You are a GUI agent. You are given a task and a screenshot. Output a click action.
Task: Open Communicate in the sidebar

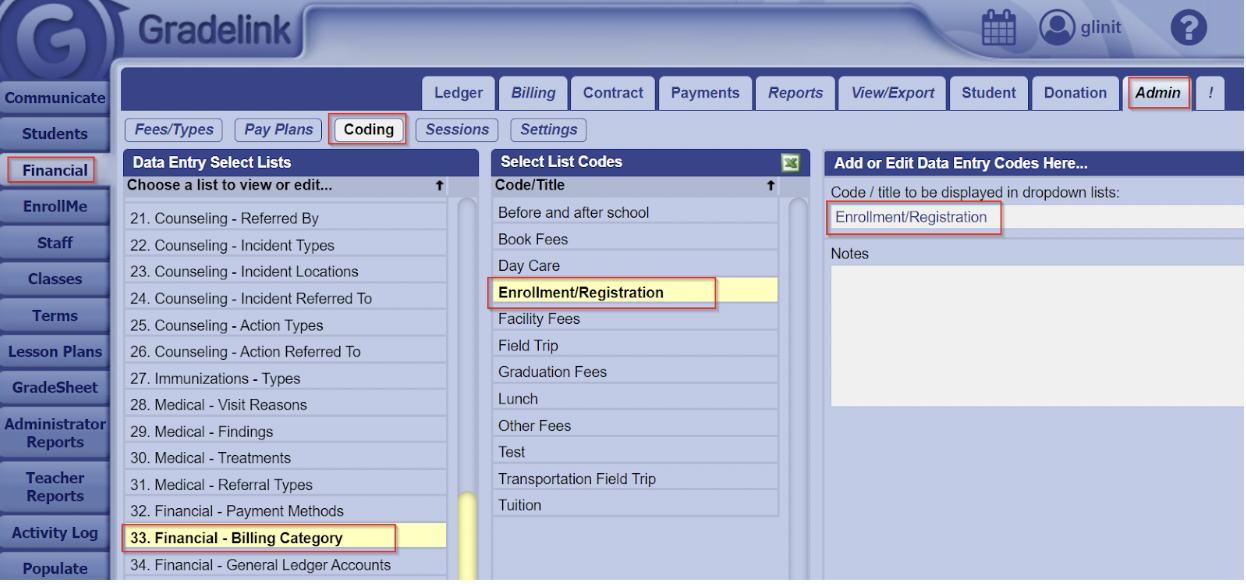(x=54, y=98)
